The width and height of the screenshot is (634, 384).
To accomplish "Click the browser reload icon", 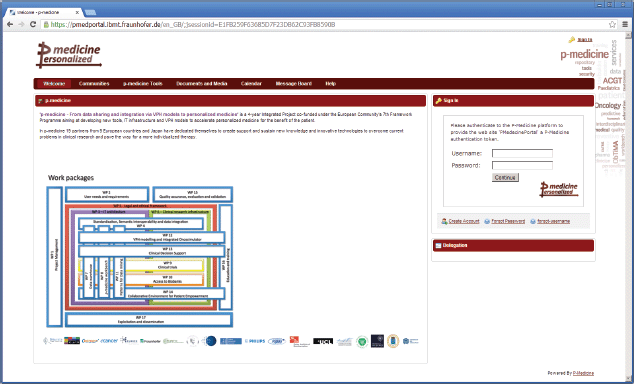I will [33, 25].
